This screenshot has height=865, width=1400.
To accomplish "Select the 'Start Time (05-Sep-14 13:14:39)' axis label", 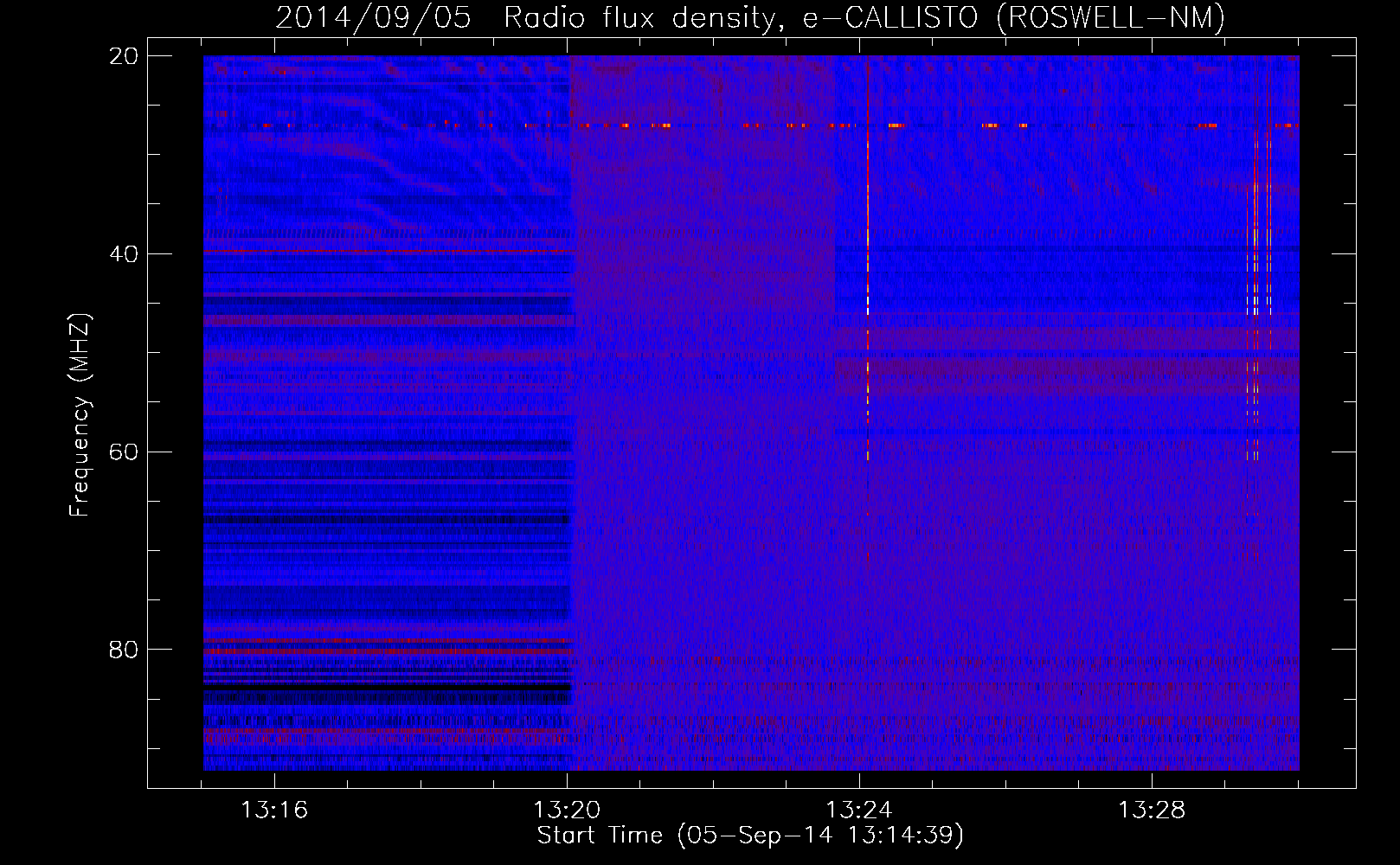I will 750,836.
